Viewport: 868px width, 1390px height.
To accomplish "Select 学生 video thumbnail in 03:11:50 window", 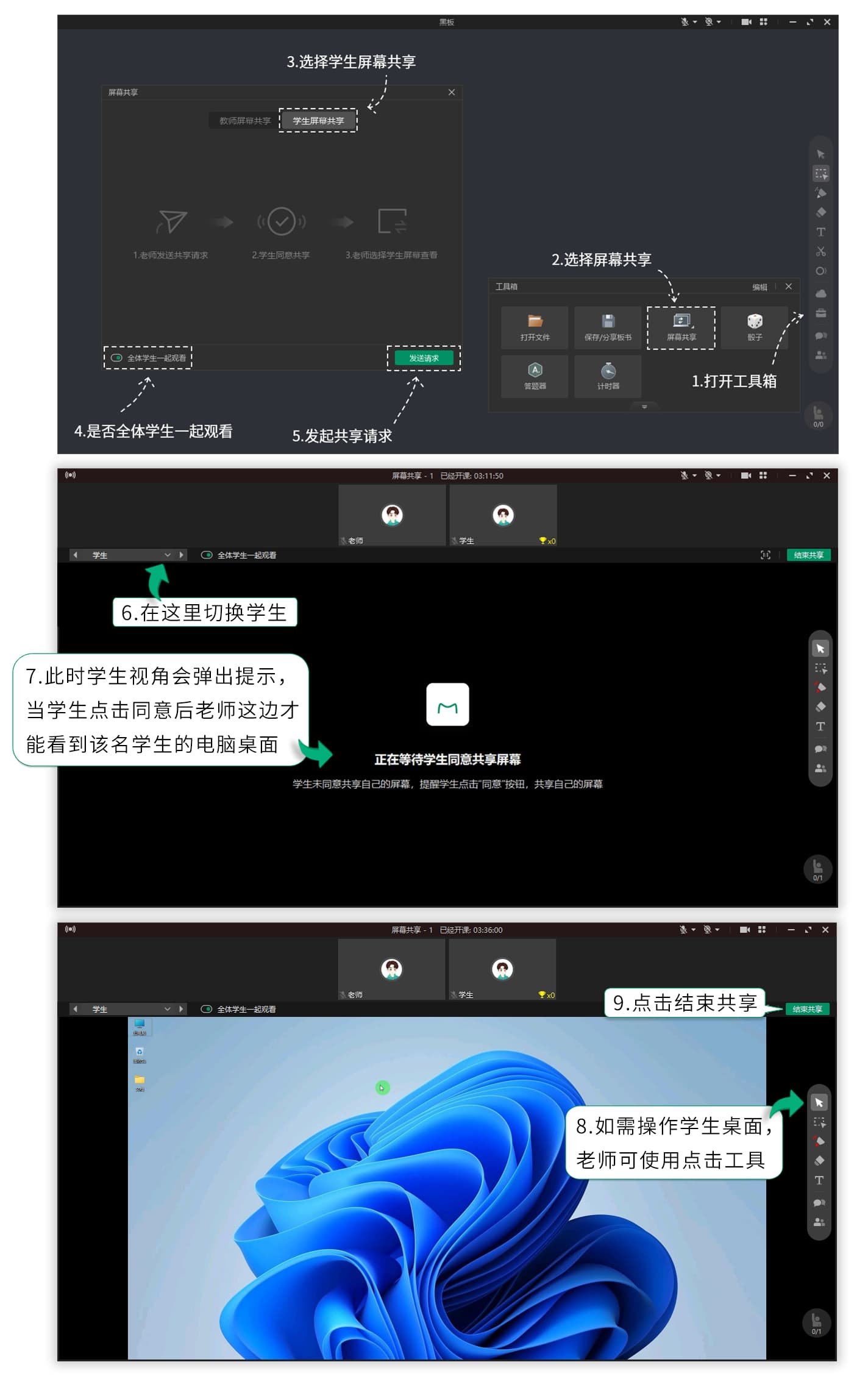I will [x=503, y=515].
